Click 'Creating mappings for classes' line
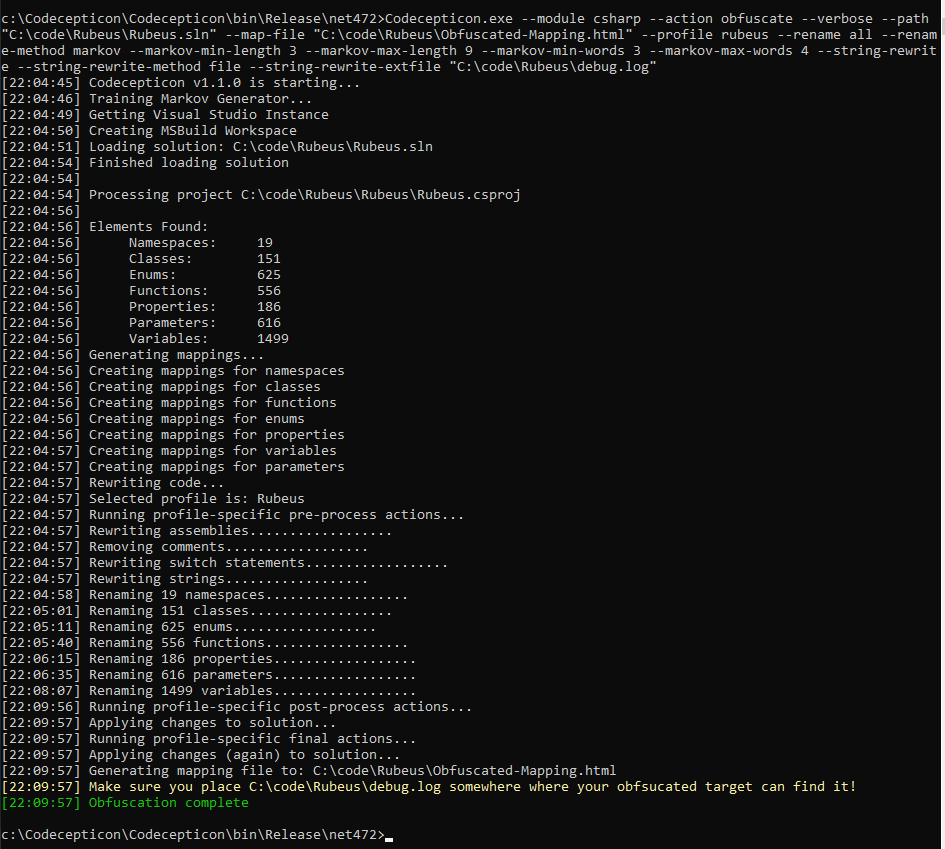Screen dimensions: 945x849 pyautogui.click(x=161, y=387)
